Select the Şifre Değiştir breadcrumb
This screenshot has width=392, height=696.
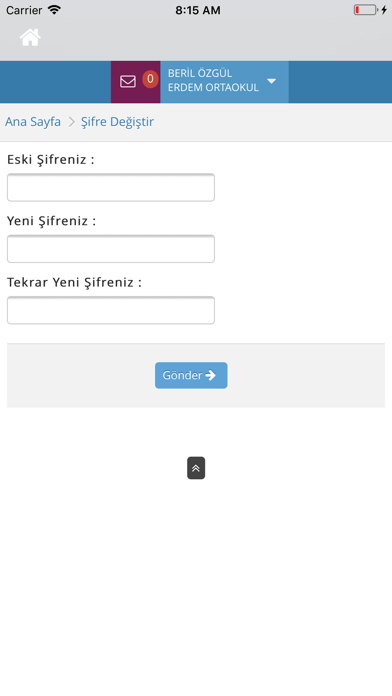tap(117, 122)
